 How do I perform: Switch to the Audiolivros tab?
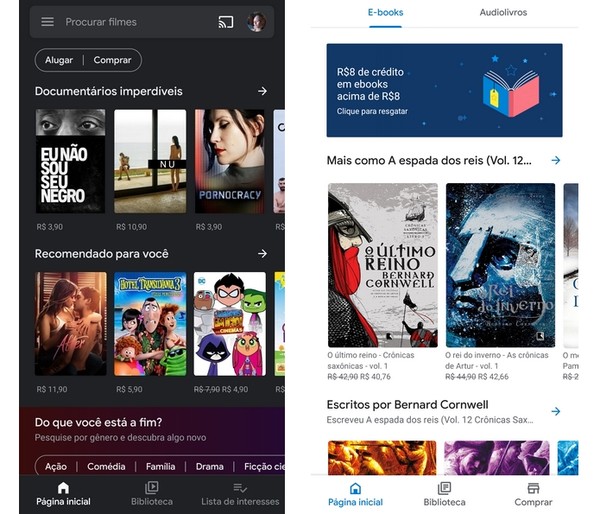tap(503, 13)
